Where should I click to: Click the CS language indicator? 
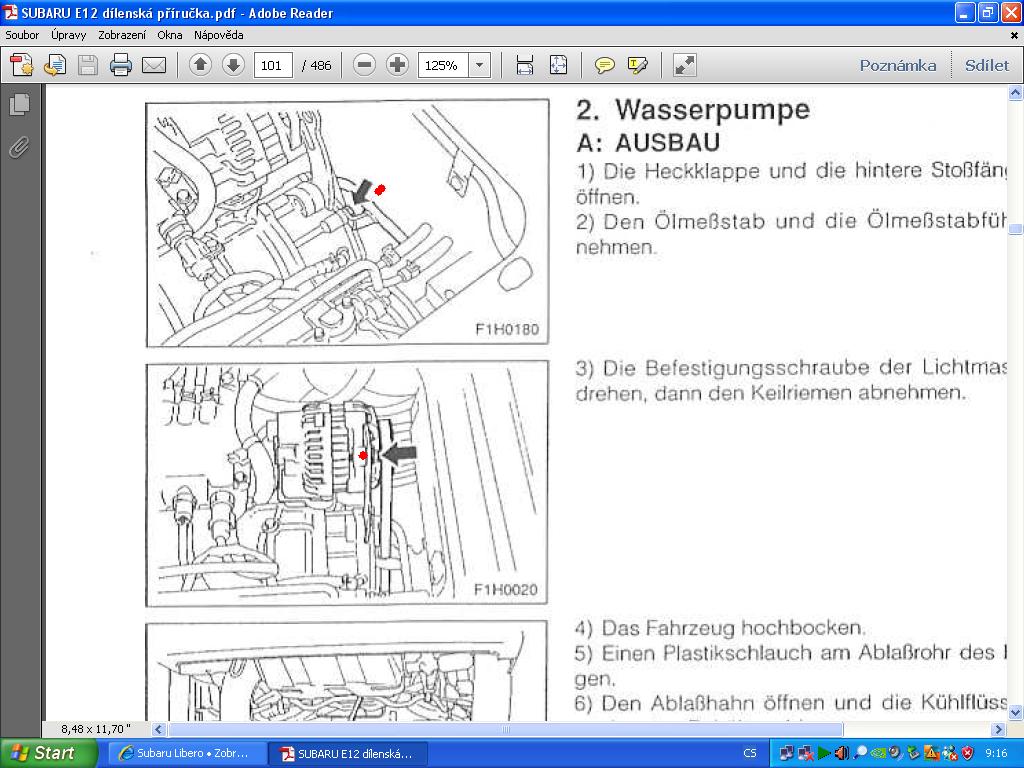click(750, 753)
